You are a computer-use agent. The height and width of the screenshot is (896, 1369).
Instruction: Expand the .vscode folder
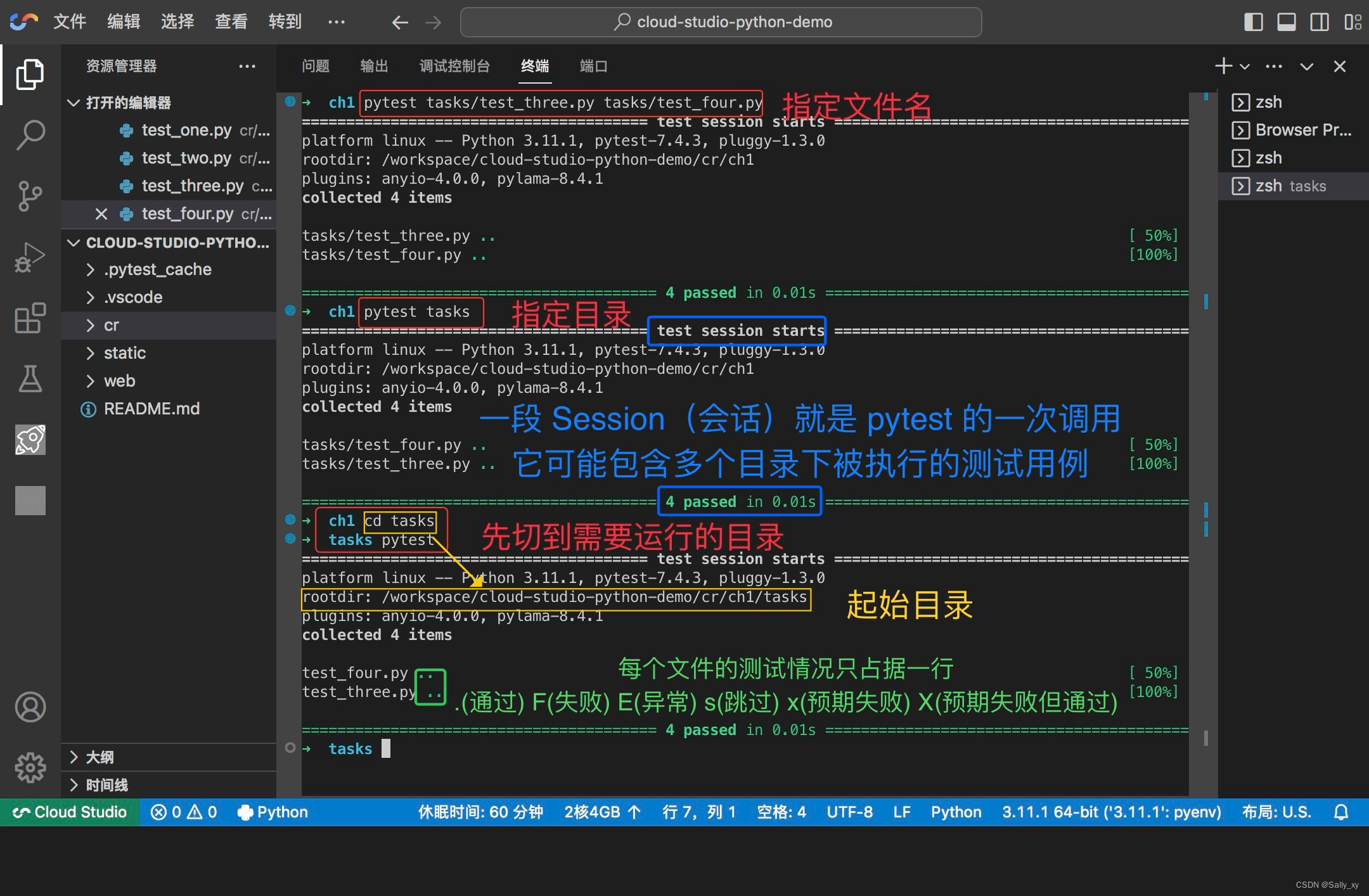169,297
